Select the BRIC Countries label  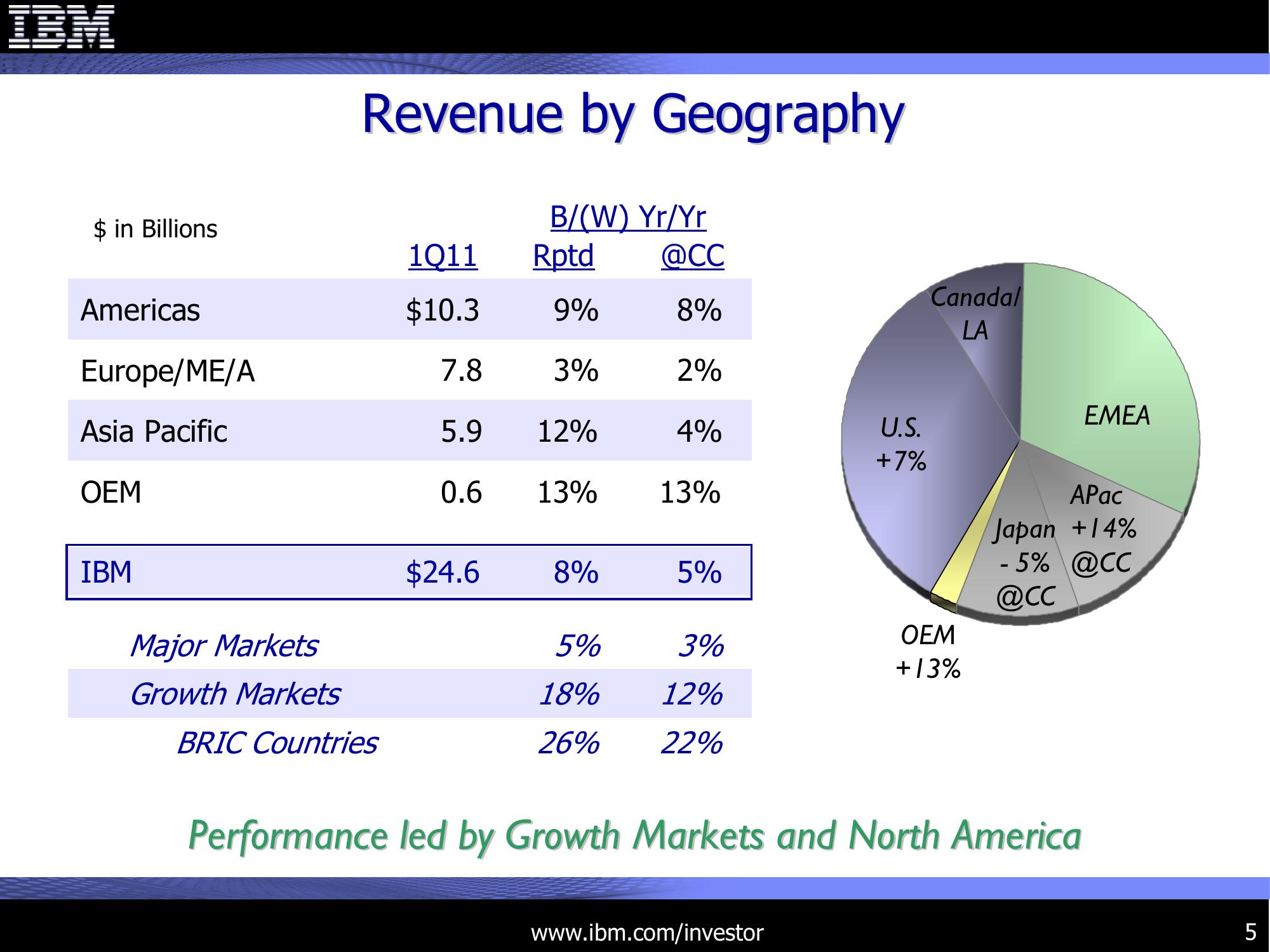277,743
